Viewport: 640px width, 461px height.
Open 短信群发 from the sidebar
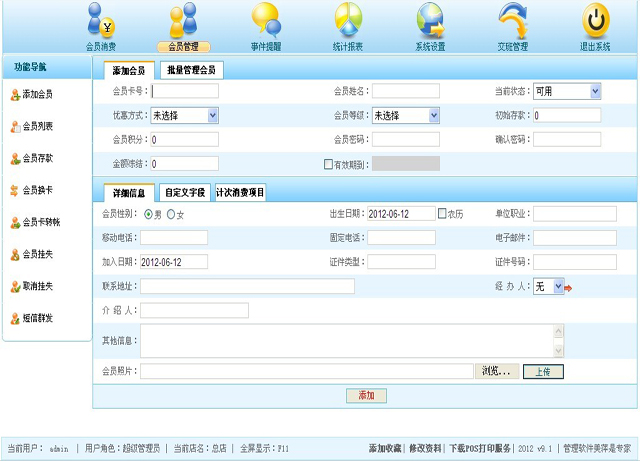coord(38,318)
